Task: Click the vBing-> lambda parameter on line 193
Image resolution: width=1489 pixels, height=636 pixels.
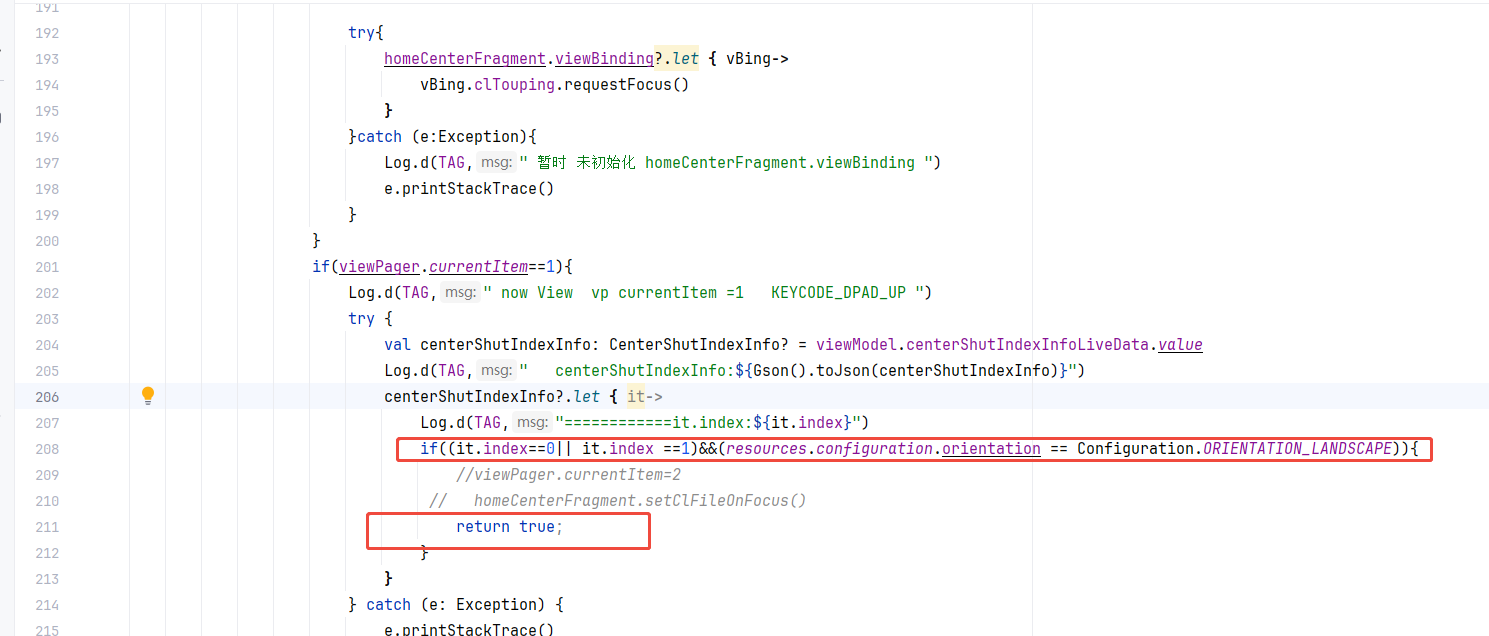Action: (x=757, y=59)
